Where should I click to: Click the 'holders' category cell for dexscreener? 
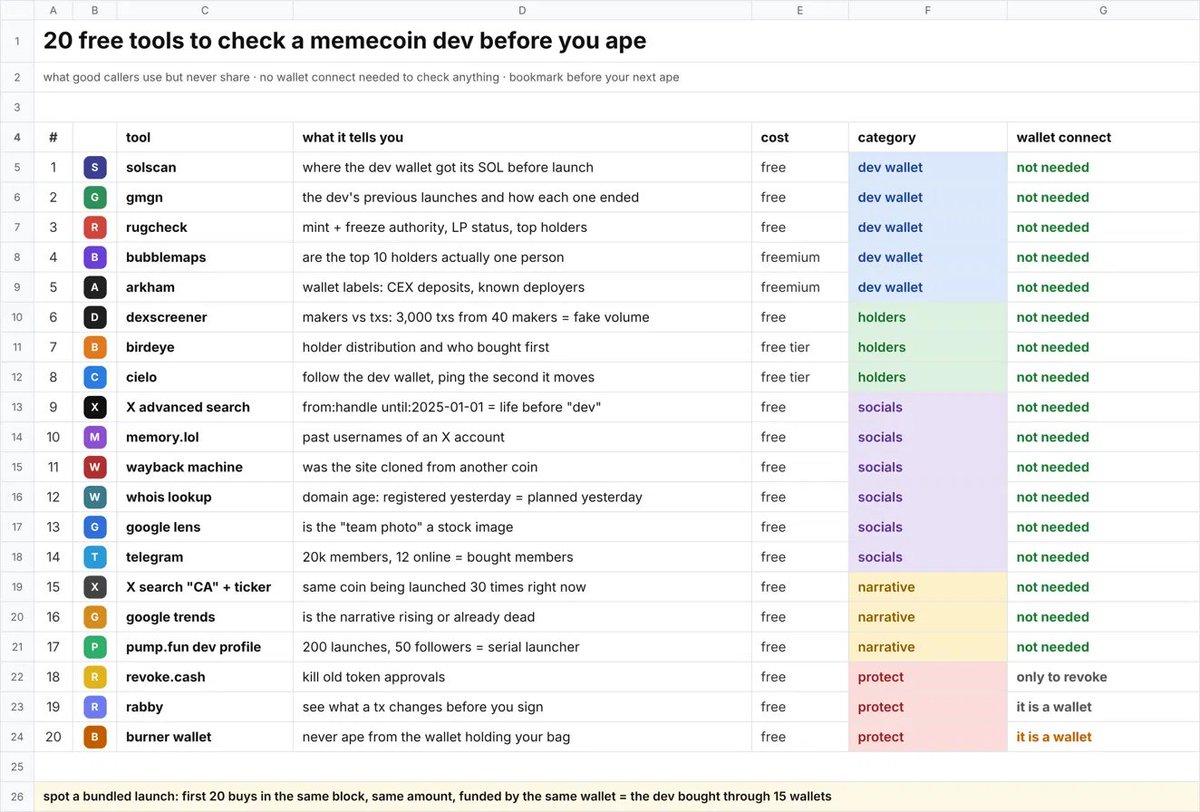click(928, 317)
